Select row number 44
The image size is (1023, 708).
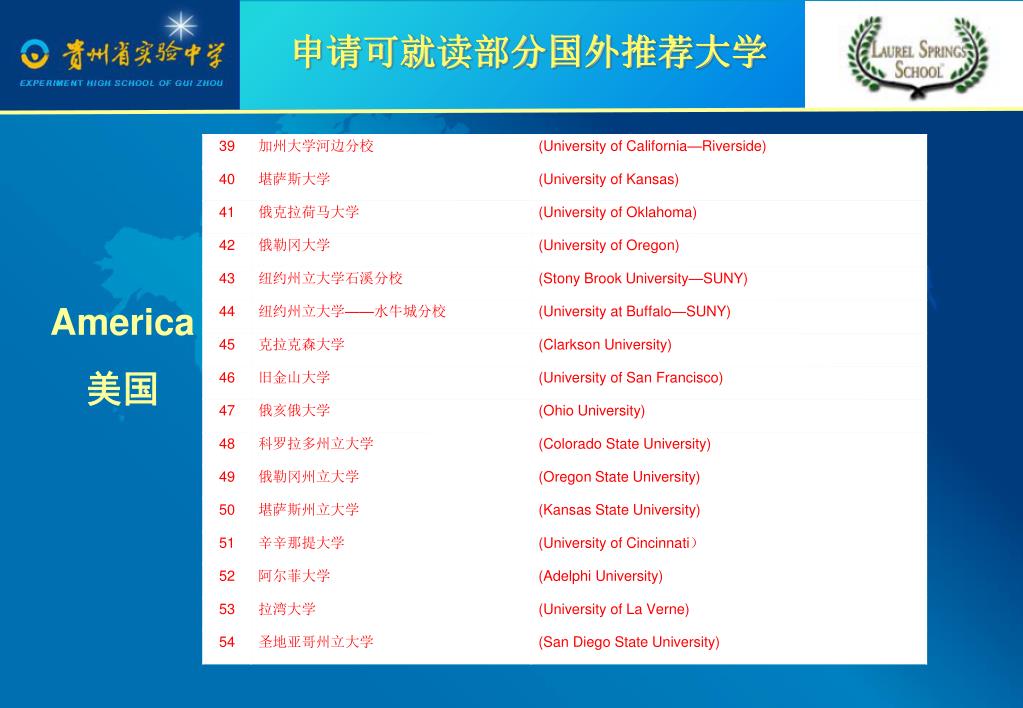point(226,311)
